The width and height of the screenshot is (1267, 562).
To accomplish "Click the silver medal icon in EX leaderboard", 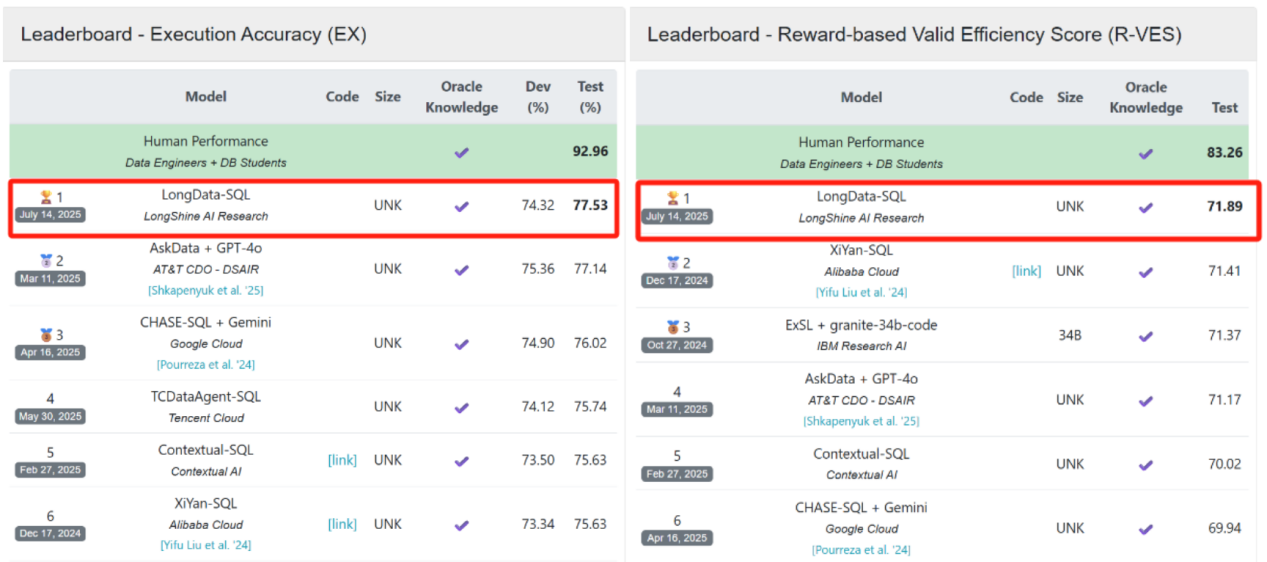I will coord(44,260).
